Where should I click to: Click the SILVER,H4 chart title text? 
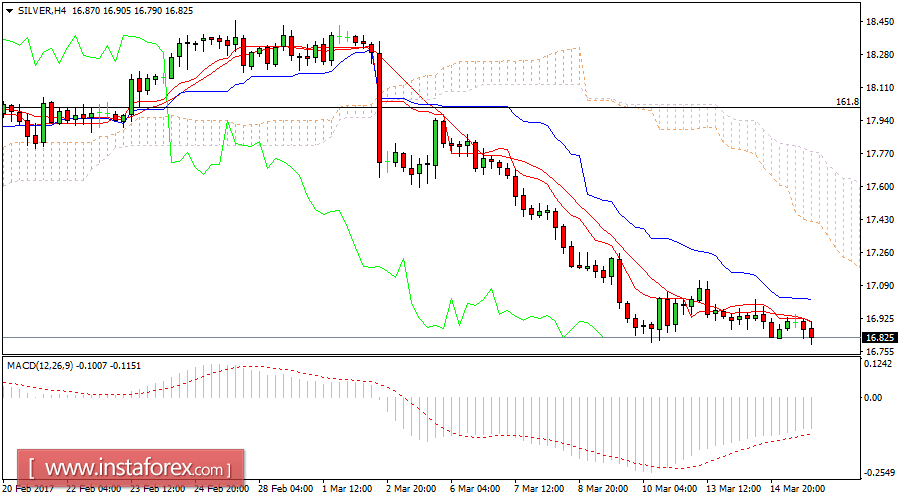(x=42, y=11)
